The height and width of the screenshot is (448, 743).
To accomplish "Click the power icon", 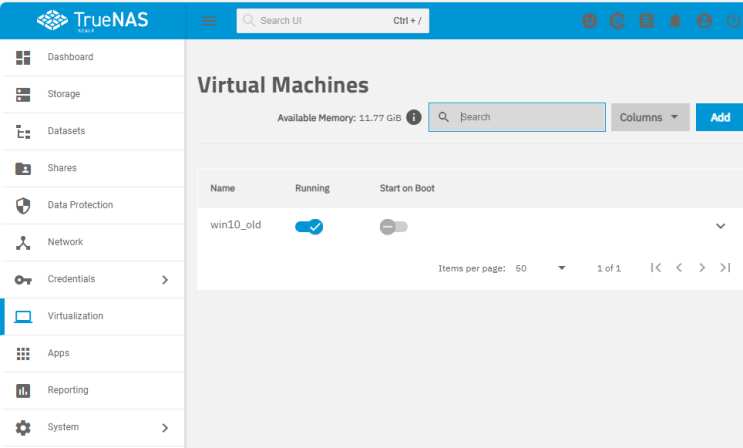I will [x=734, y=21].
